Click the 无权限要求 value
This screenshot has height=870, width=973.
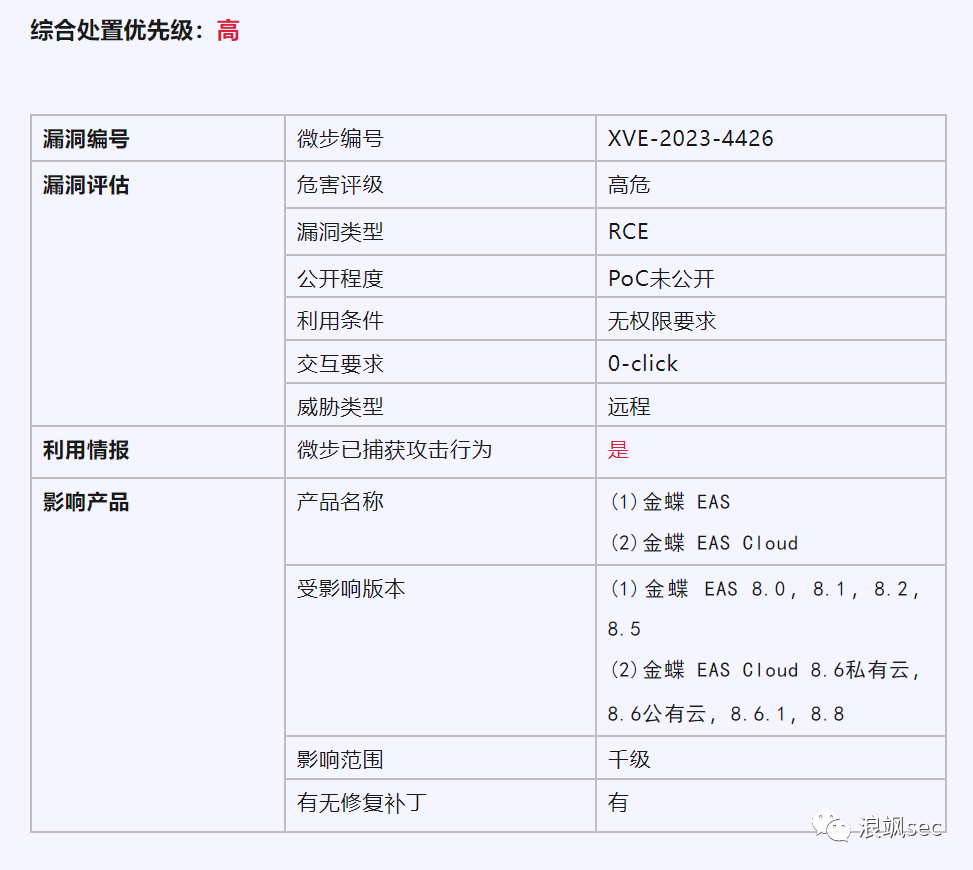661,321
